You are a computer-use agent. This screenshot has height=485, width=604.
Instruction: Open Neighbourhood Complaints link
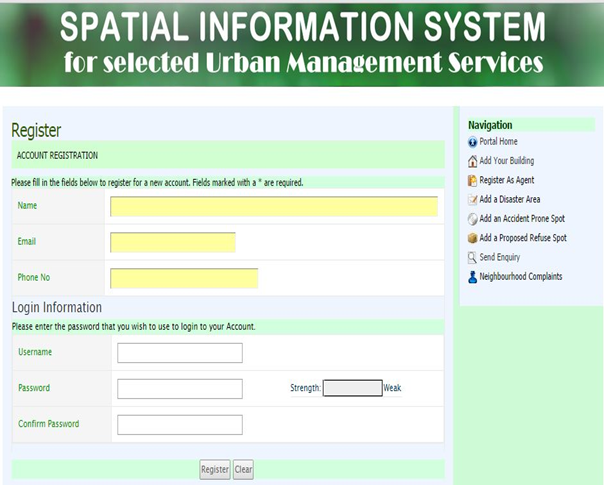520,277
